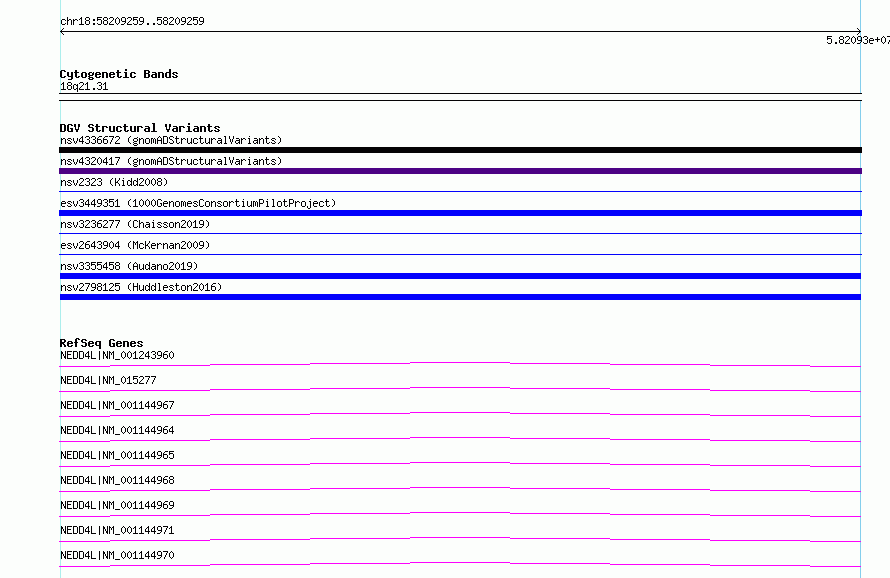The image size is (890, 578).
Task: Select transcript NEDD4L|NM_001144965
Action: pyautogui.click(x=117, y=455)
